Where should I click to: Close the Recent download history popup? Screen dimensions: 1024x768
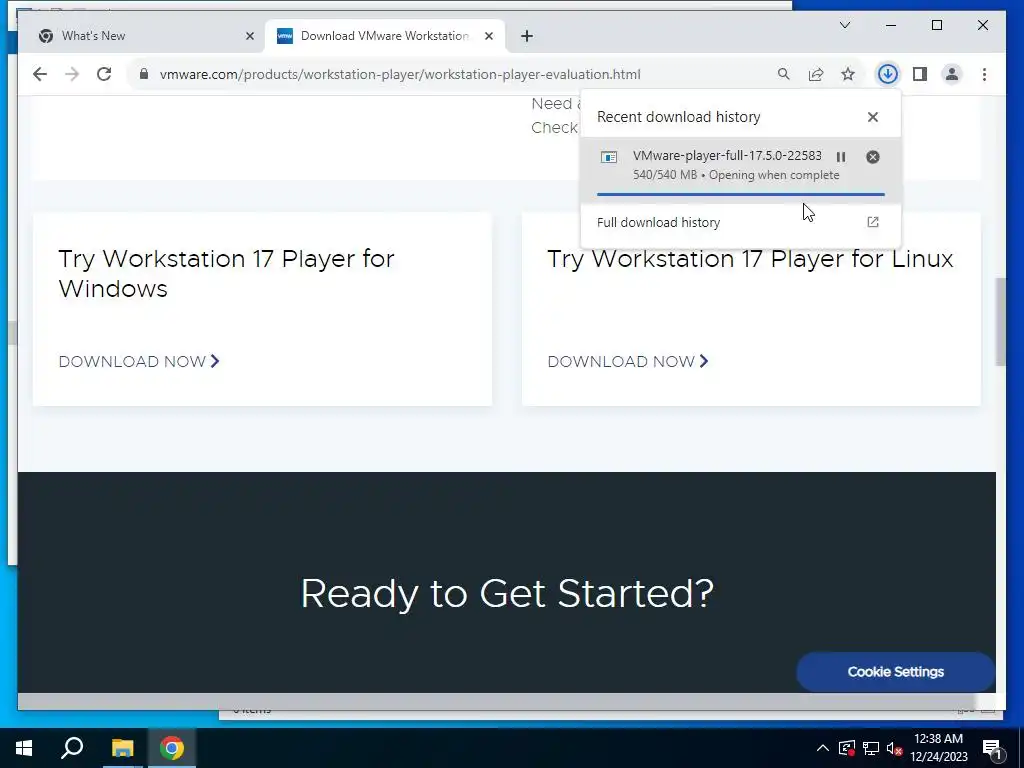point(872,117)
